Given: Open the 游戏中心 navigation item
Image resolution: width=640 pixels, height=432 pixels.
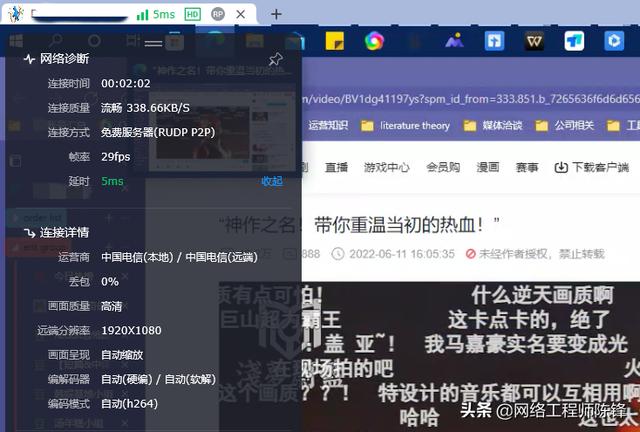Looking at the screenshot, I should click(386, 167).
